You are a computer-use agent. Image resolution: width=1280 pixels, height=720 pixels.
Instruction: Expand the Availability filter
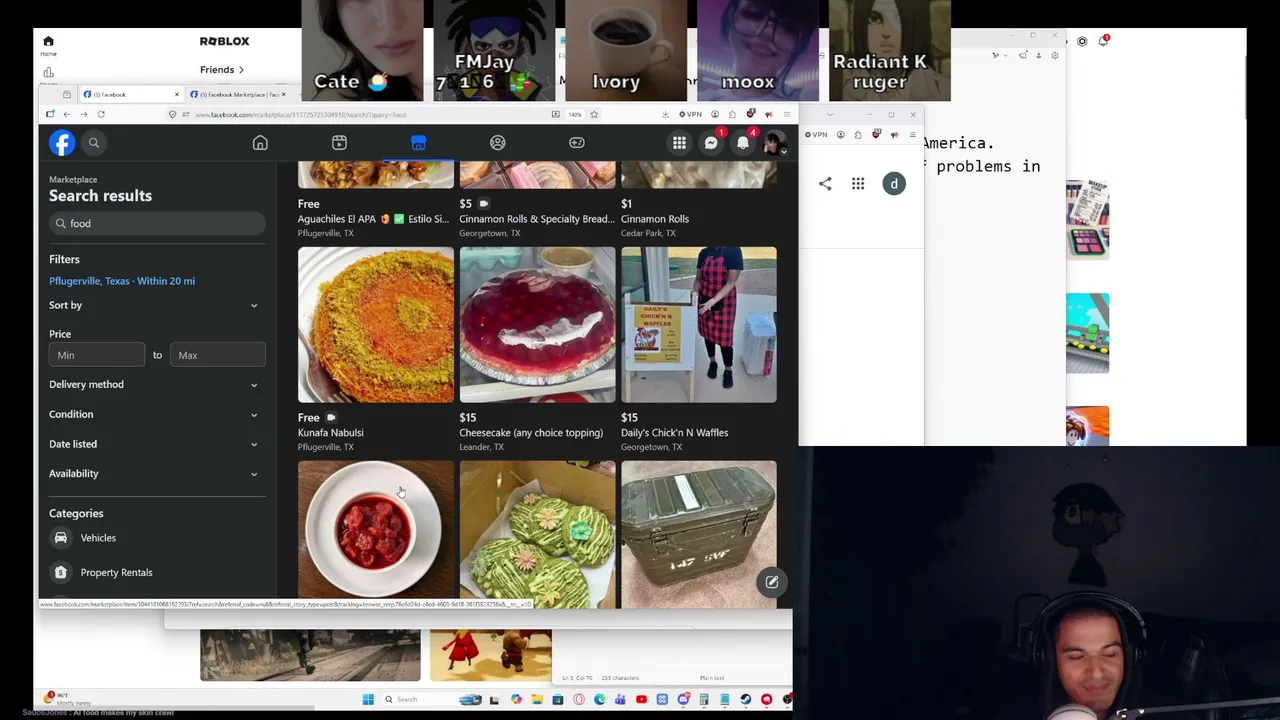coord(155,473)
